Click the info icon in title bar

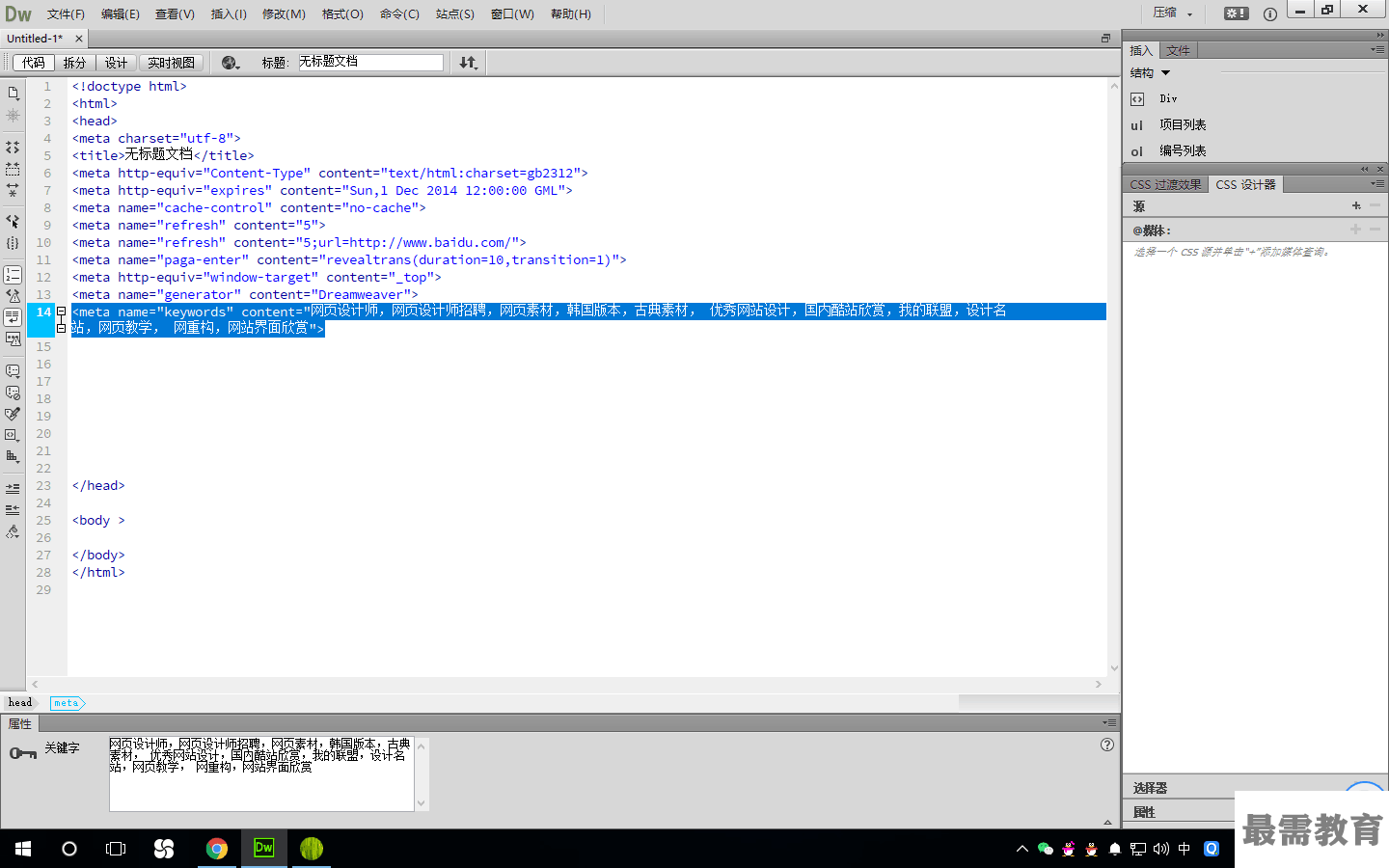[x=1270, y=14]
